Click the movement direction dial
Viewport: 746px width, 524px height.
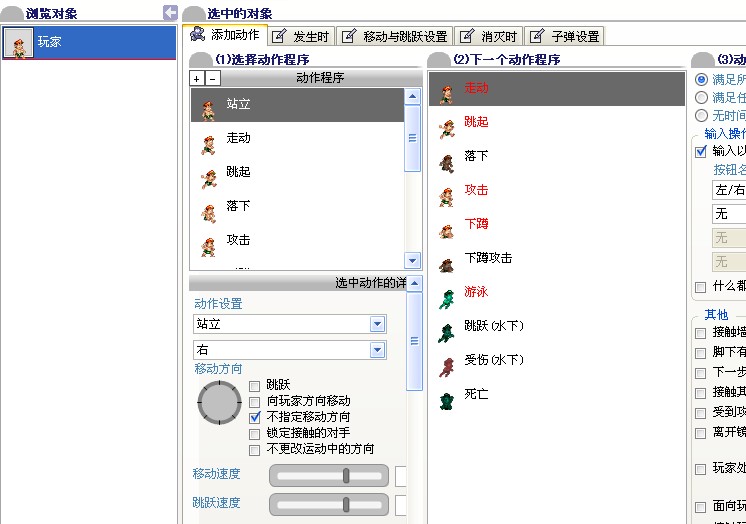click(x=219, y=403)
